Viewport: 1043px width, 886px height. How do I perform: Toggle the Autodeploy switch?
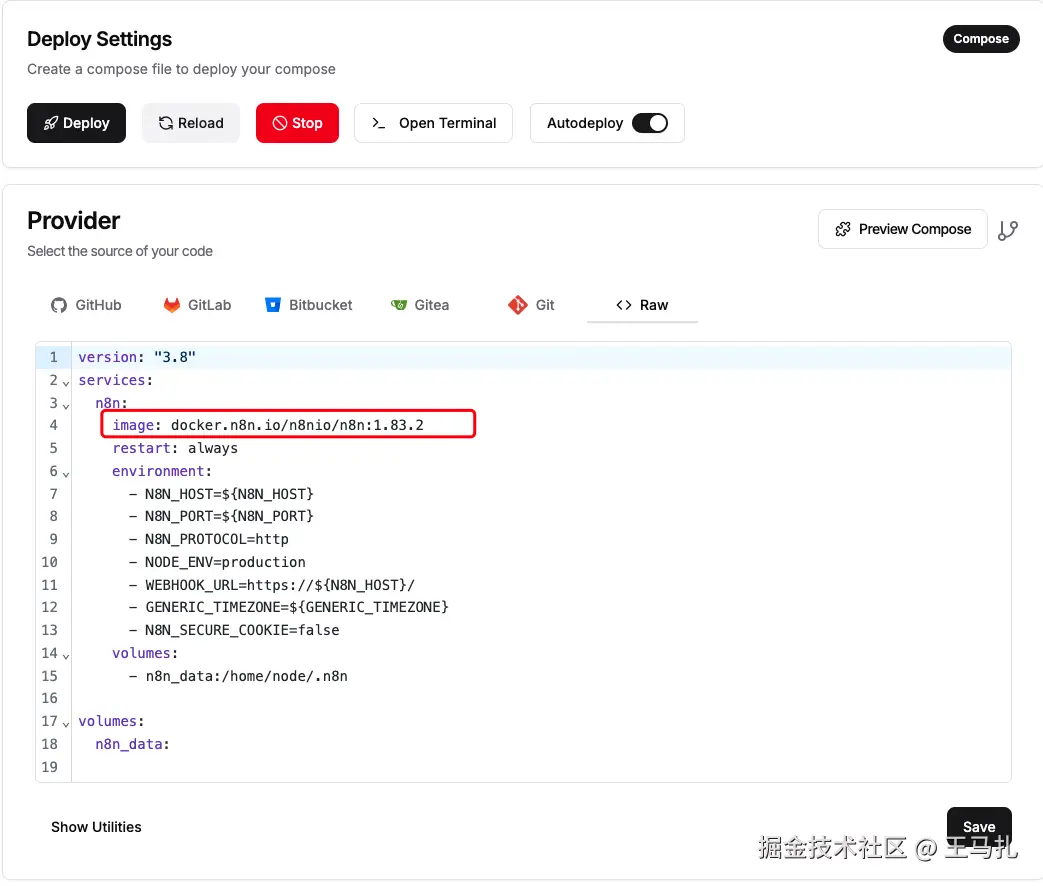[650, 123]
